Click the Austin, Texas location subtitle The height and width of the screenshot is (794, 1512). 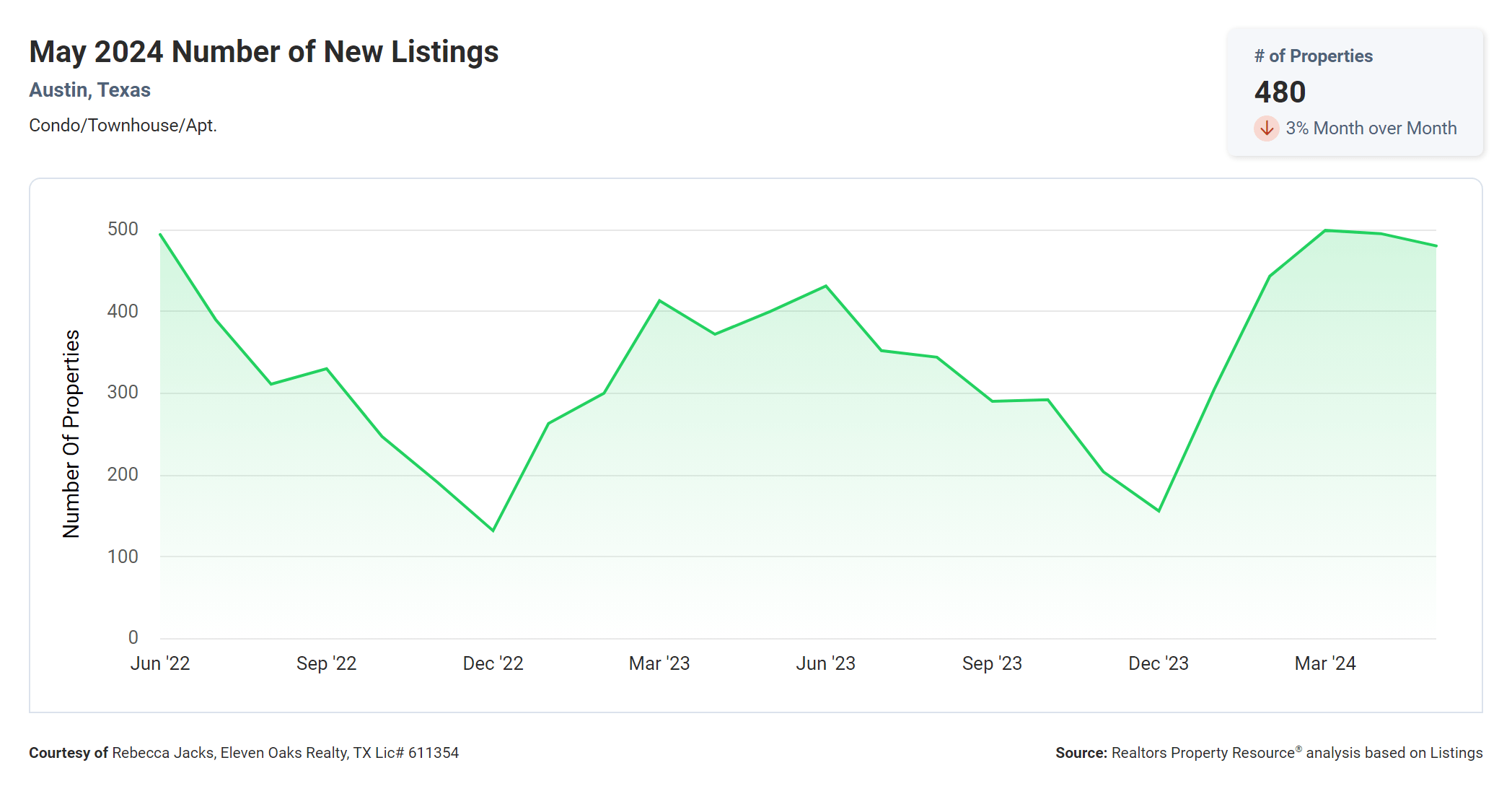(x=89, y=90)
